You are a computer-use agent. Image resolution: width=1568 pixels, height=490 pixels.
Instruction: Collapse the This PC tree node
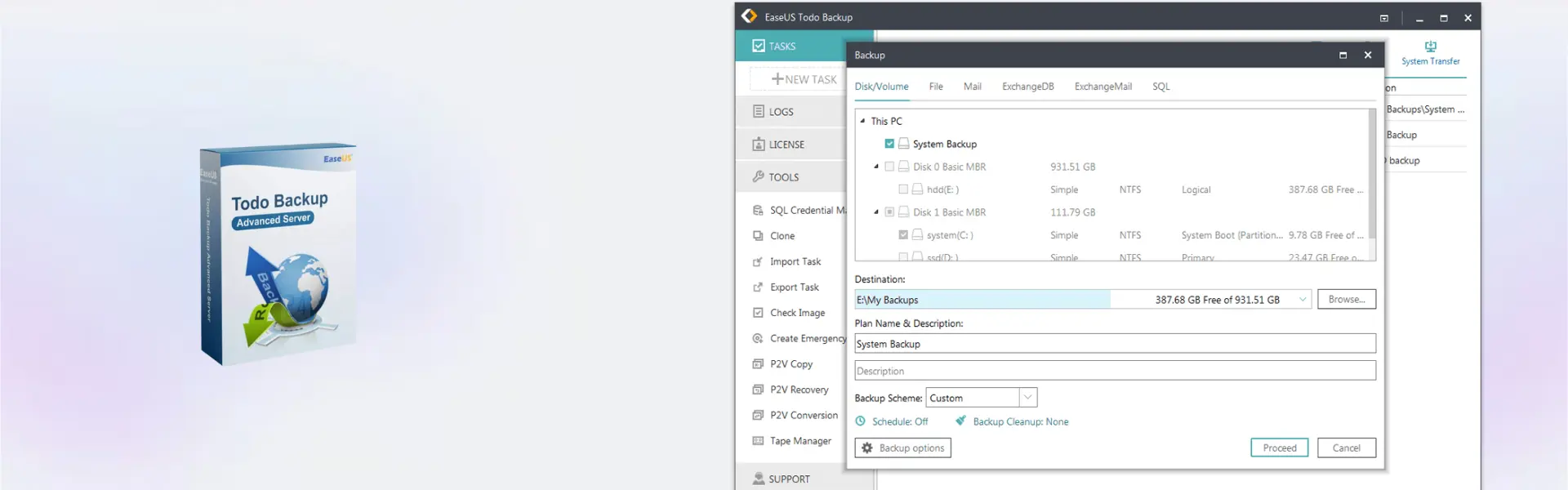pyautogui.click(x=862, y=121)
